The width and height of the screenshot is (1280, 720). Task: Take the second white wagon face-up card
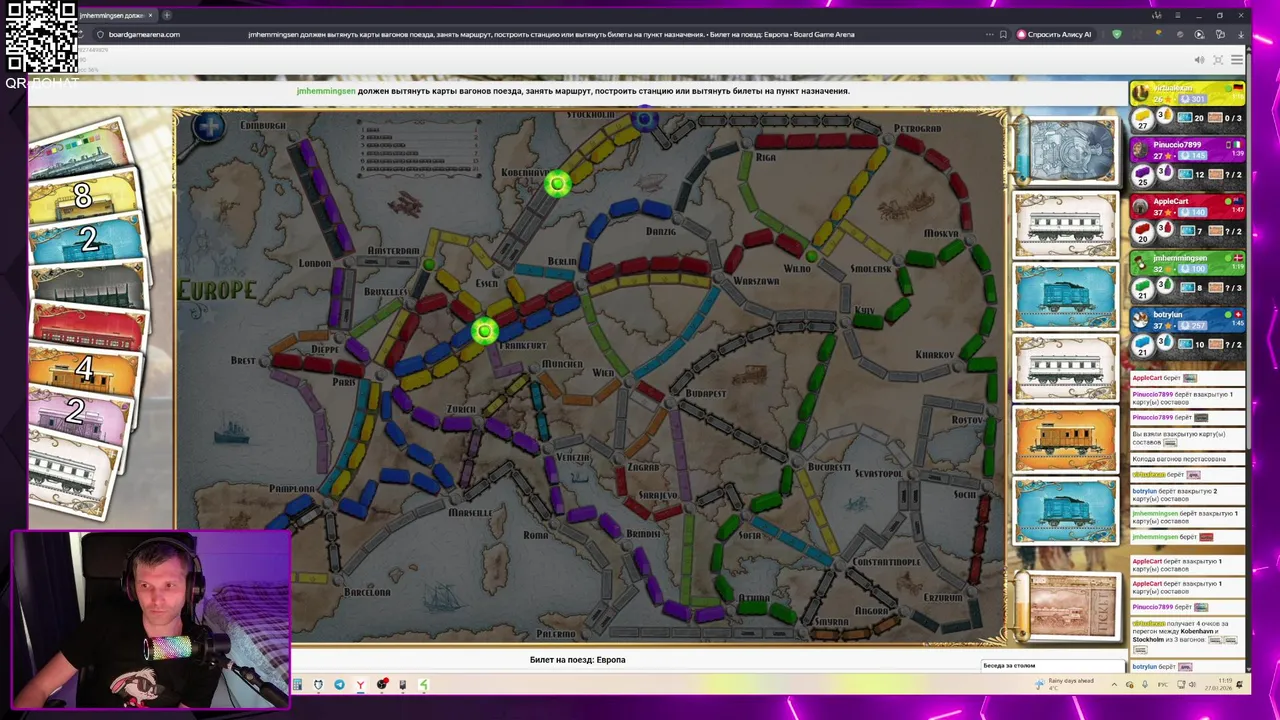tap(1066, 368)
